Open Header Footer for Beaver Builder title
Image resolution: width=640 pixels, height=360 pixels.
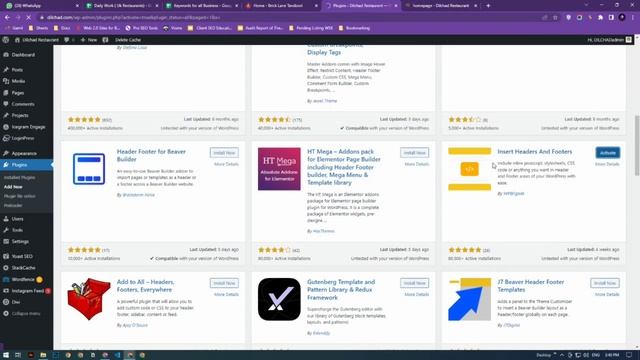click(151, 156)
